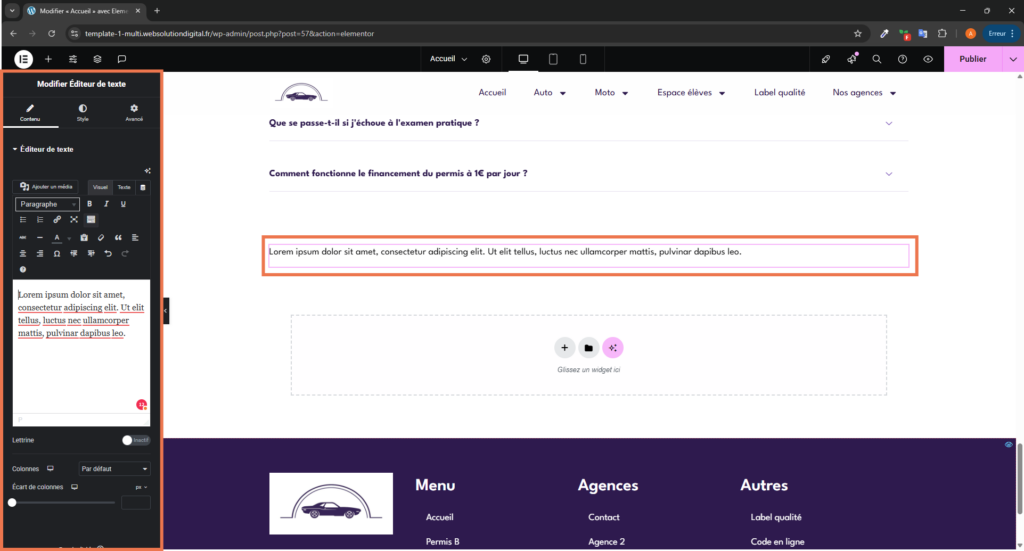Click the italic formatting icon

coord(106,204)
